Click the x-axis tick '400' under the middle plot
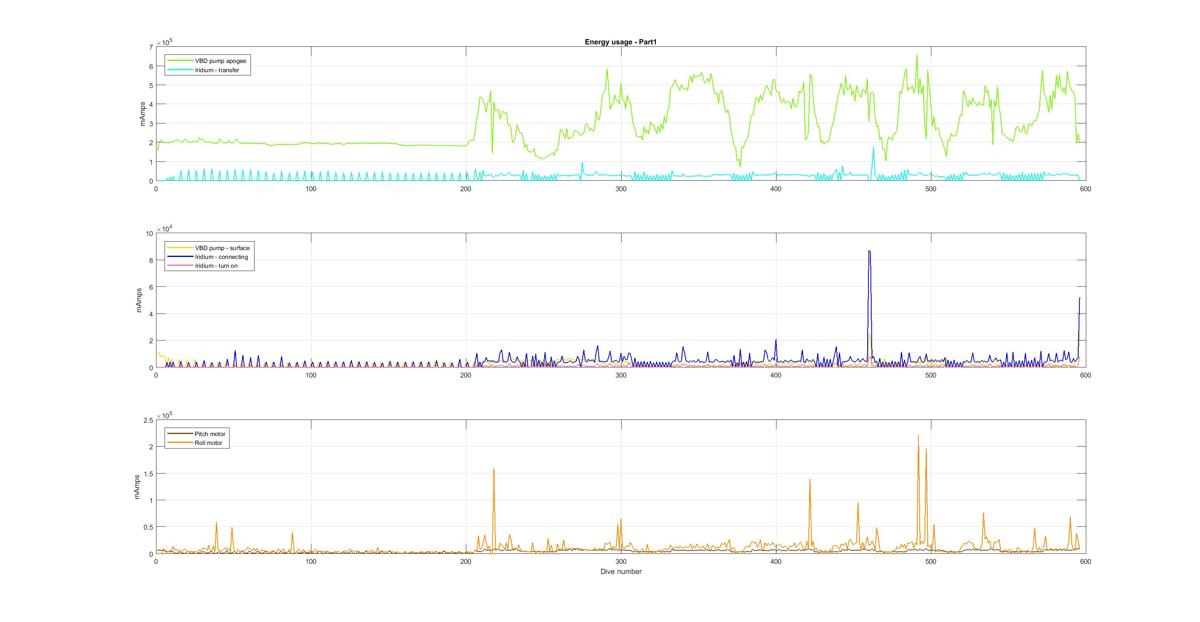This screenshot has height=622, width=1200. (x=776, y=375)
